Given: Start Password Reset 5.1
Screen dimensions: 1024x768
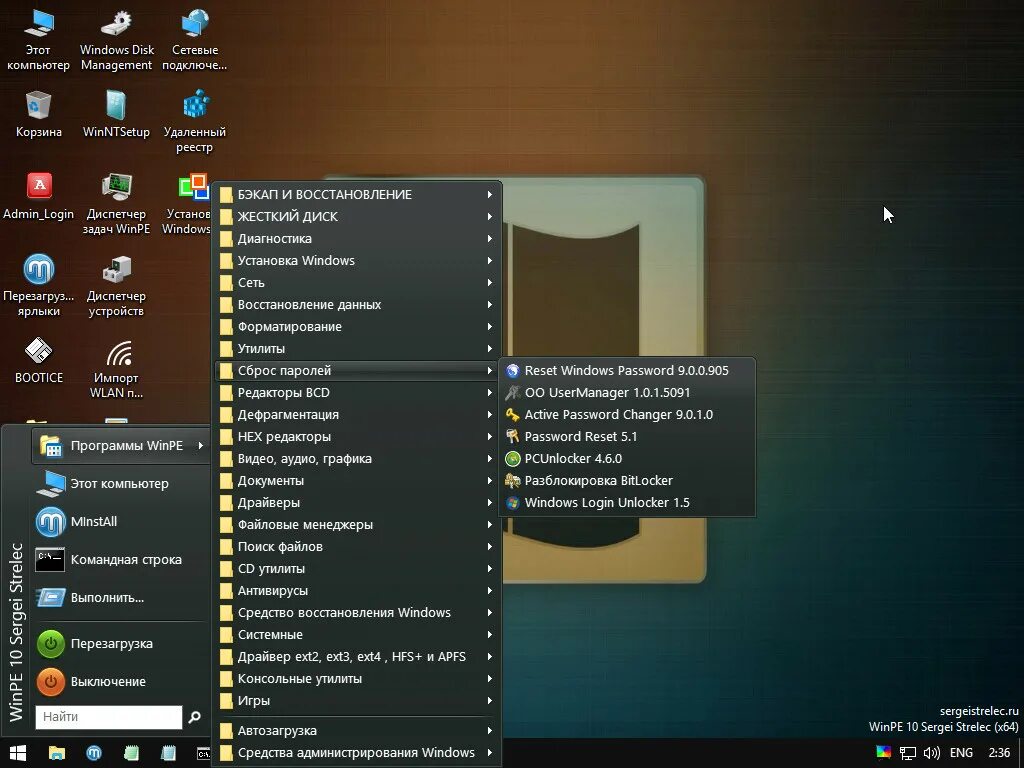Looking at the screenshot, I should (627, 436).
